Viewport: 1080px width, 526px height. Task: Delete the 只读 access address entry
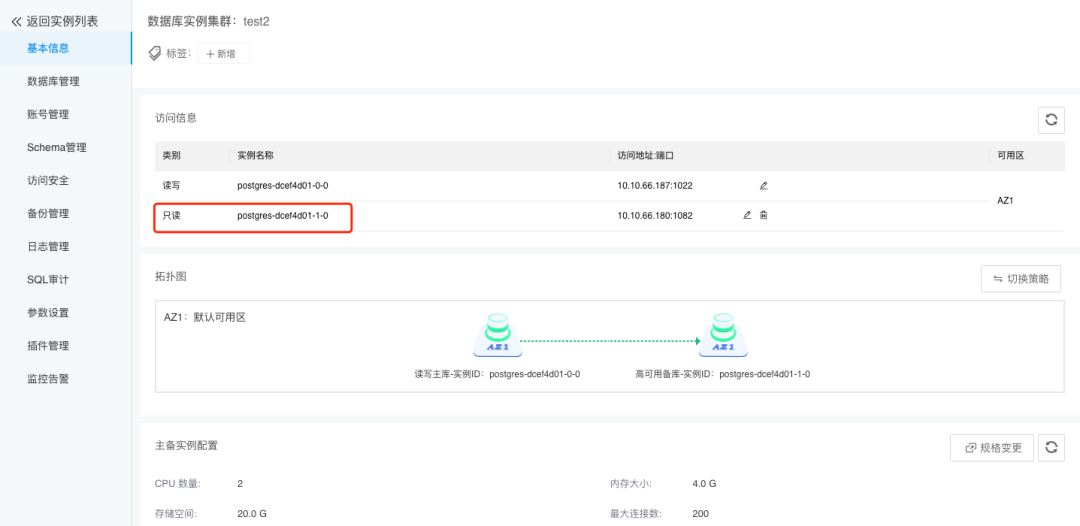(x=763, y=215)
